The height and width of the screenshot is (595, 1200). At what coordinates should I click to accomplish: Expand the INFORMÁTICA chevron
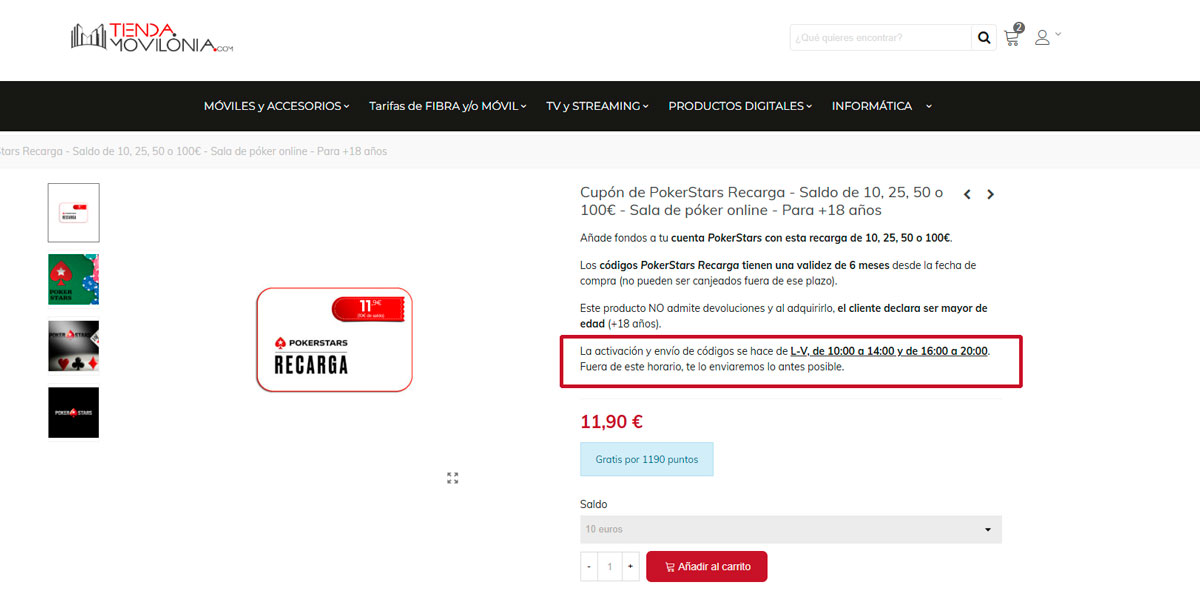click(x=928, y=105)
